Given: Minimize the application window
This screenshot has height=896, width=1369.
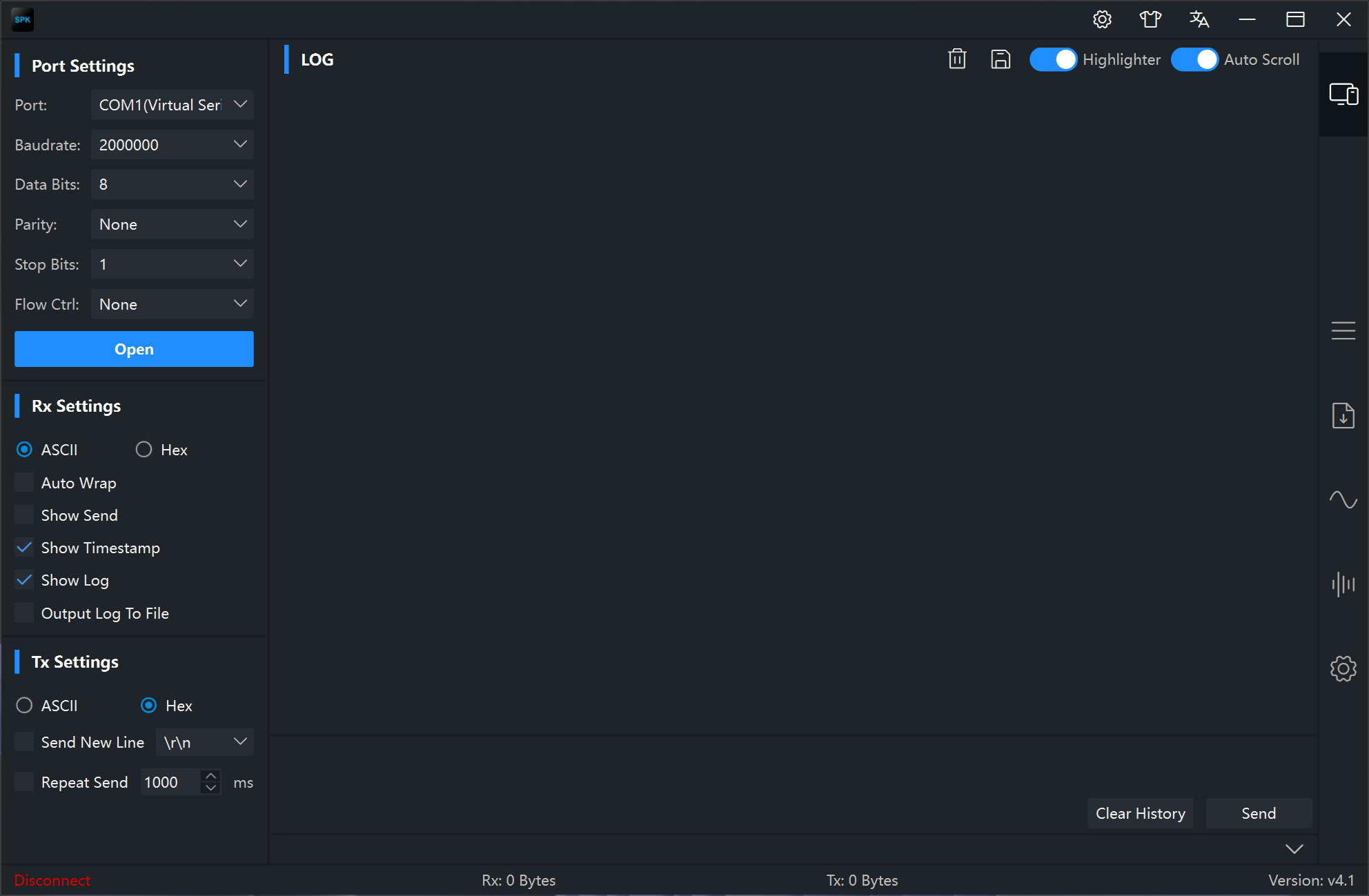Looking at the screenshot, I should pyautogui.click(x=1247, y=19).
